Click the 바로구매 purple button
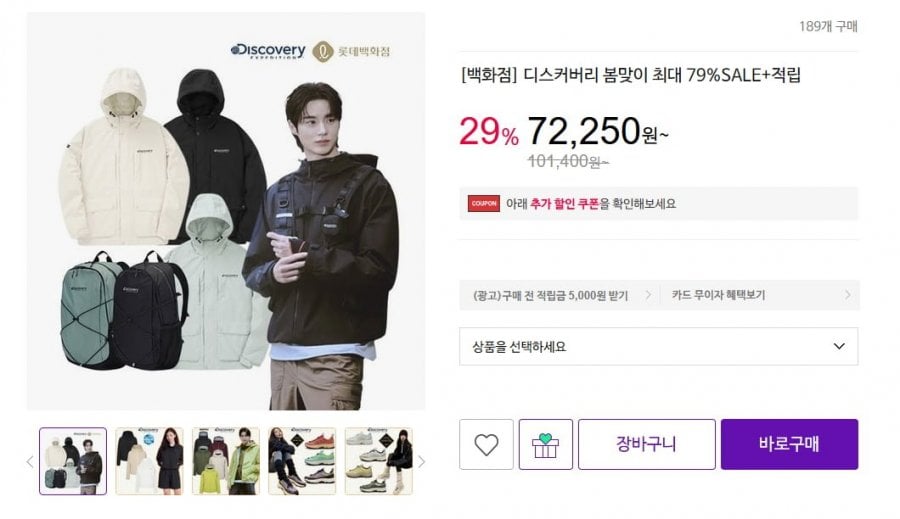The image size is (900, 519). (789, 444)
